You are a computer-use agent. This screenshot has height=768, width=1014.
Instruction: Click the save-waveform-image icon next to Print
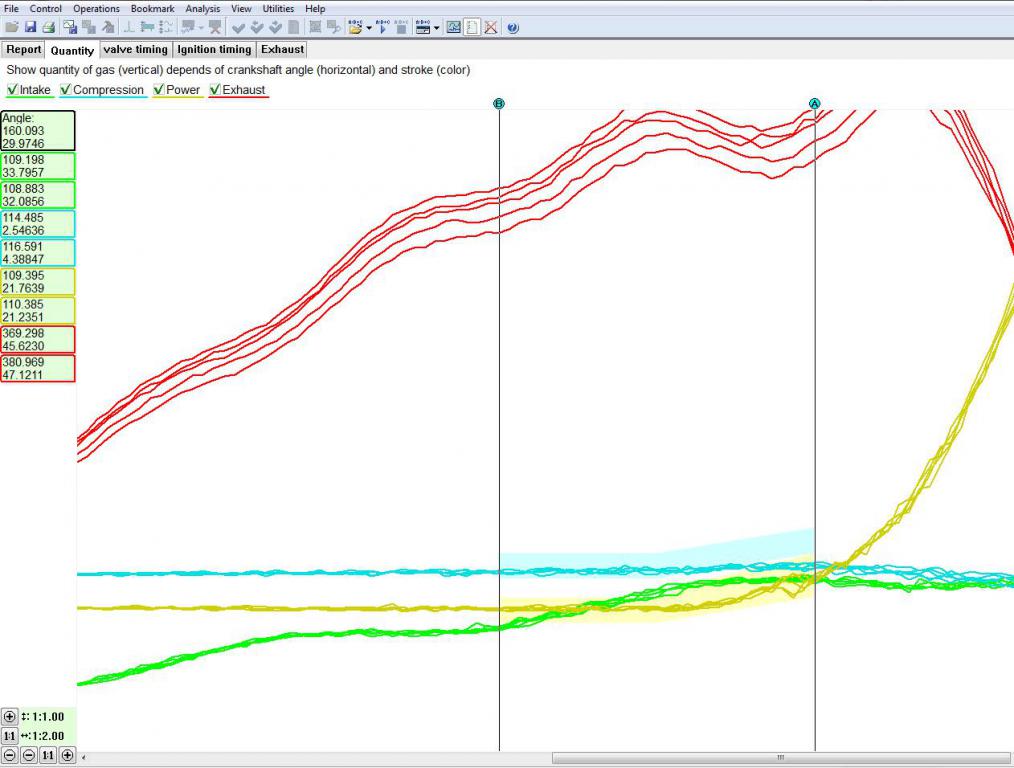[x=70, y=27]
